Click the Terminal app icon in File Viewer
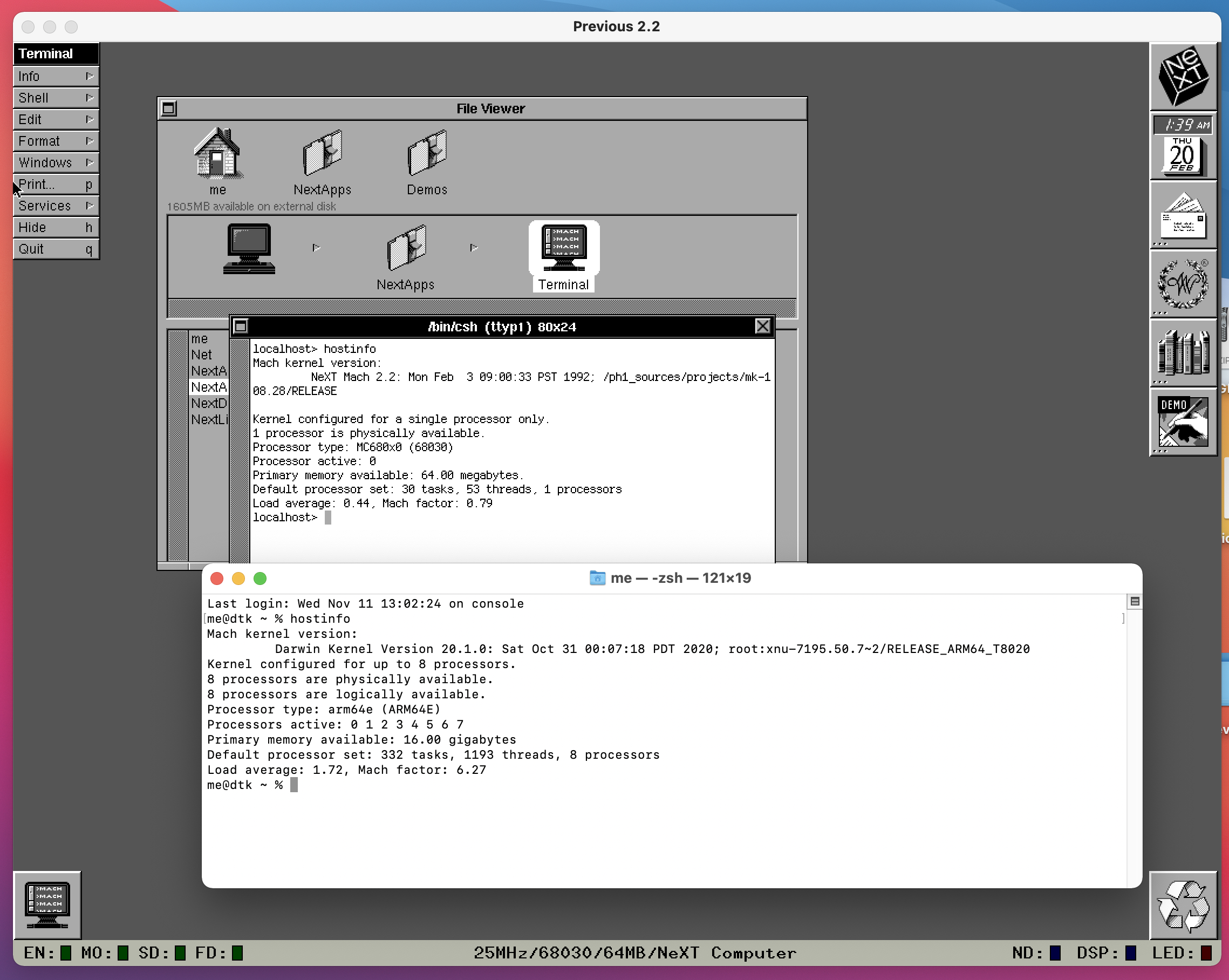This screenshot has width=1229, height=980. (564, 248)
